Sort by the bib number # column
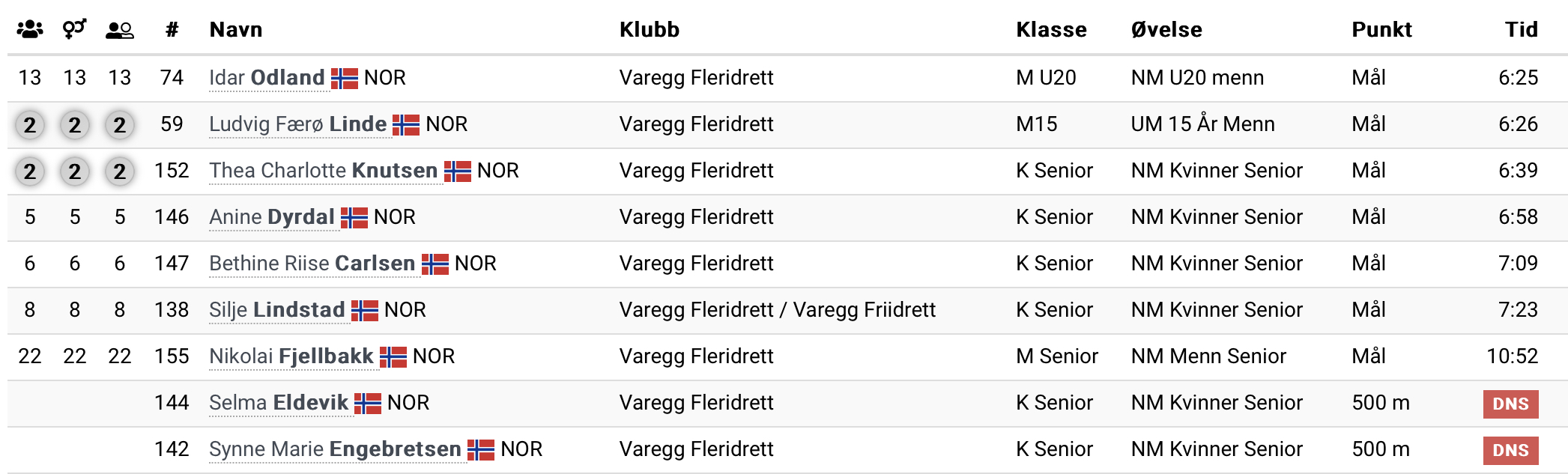The width and height of the screenshot is (1568, 474). 172,29
